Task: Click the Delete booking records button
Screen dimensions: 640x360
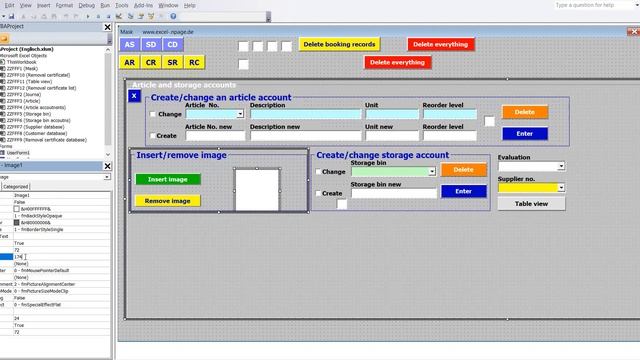Action: pyautogui.click(x=339, y=44)
